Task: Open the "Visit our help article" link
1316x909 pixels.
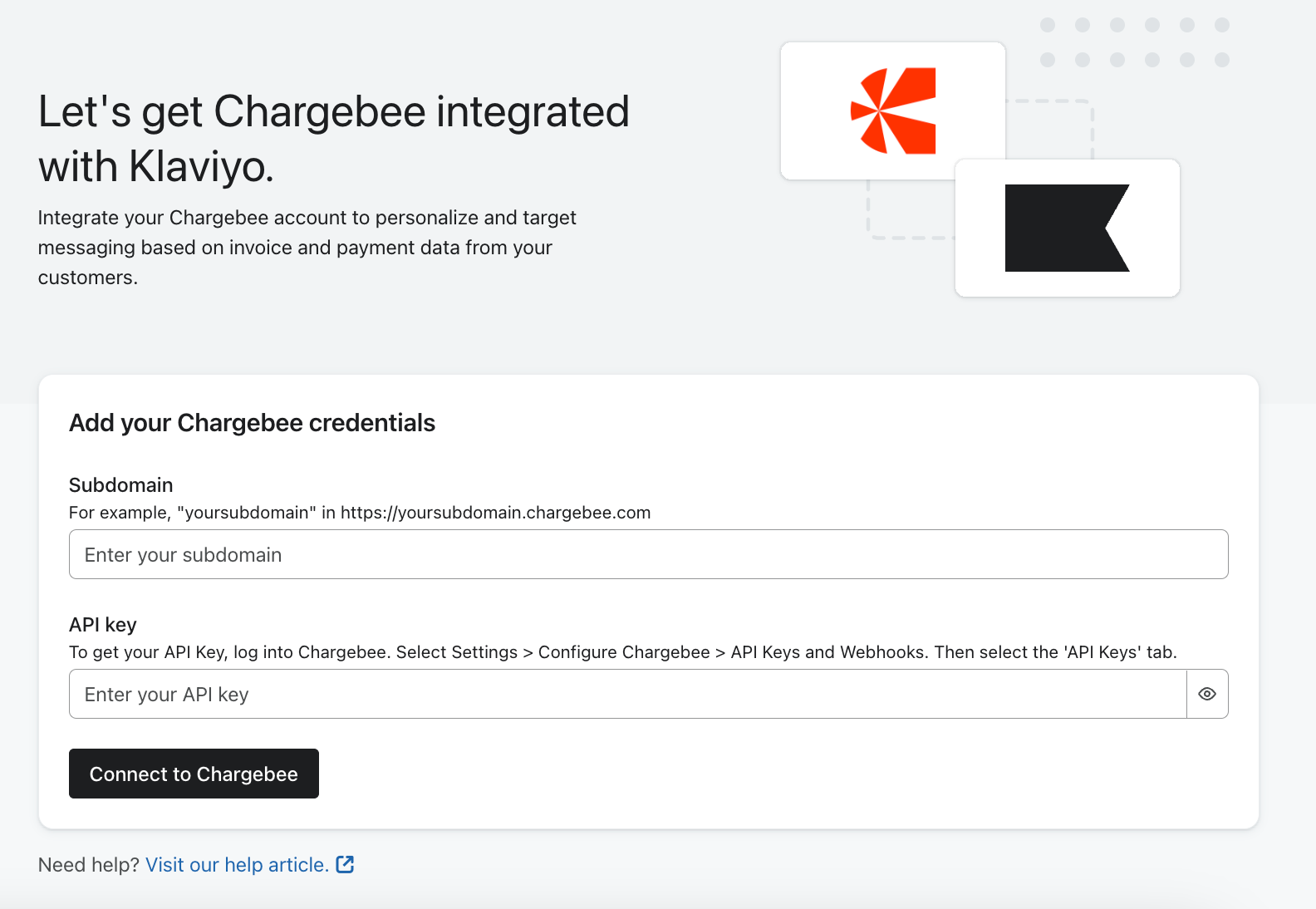Action: [237, 865]
